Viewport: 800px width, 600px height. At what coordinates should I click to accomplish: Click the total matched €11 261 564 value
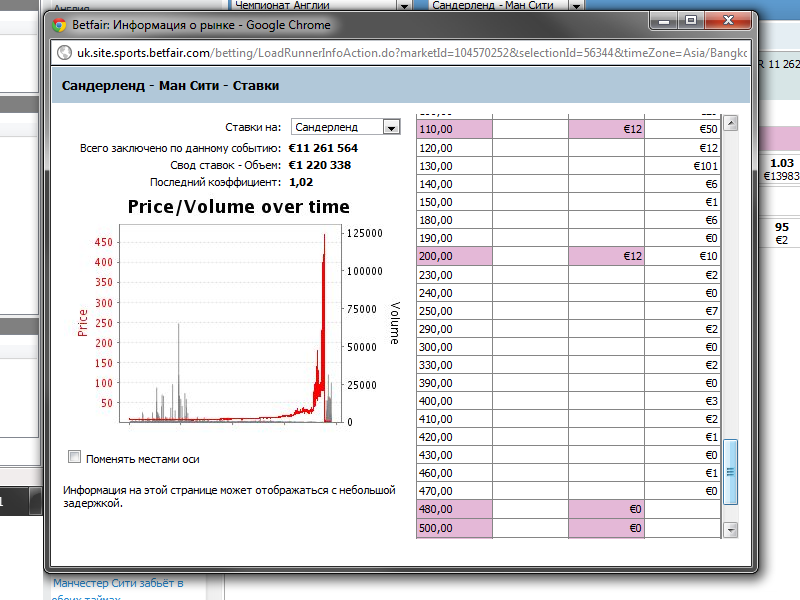323,148
